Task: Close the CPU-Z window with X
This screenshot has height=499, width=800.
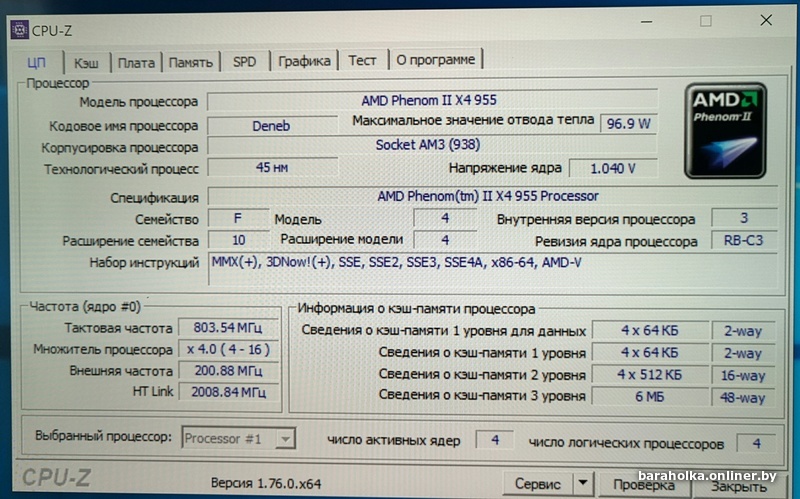Action: coord(766,20)
